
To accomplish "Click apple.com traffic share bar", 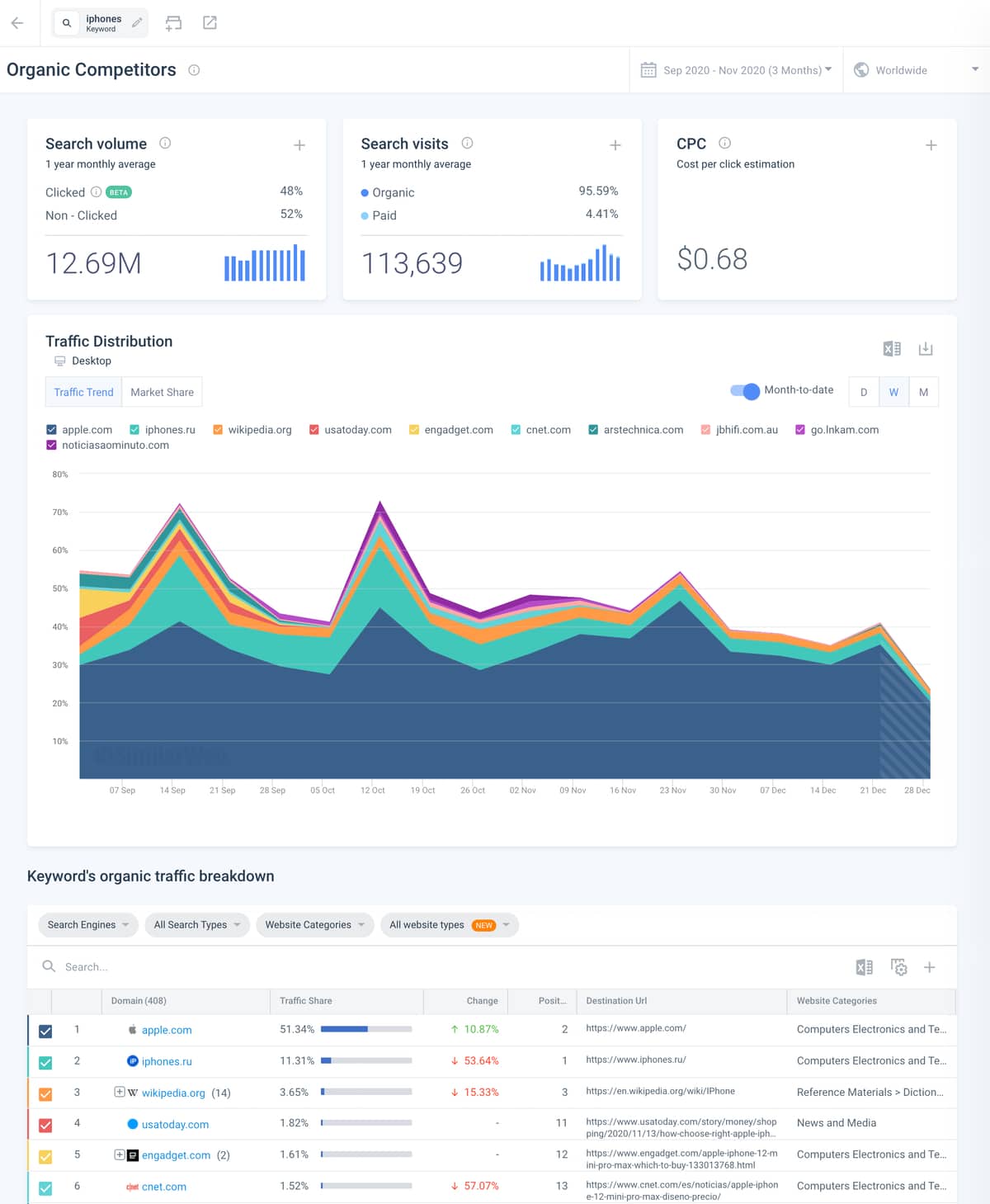I will pos(366,1029).
